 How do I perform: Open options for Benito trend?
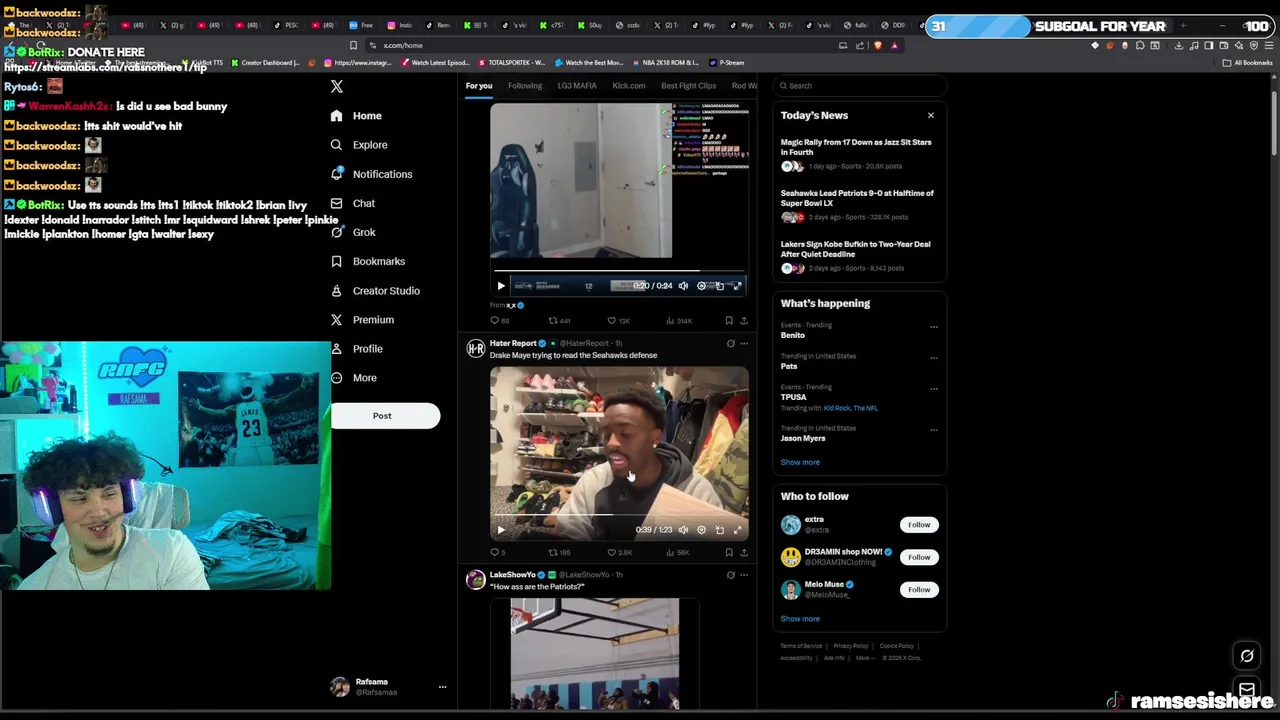point(934,327)
